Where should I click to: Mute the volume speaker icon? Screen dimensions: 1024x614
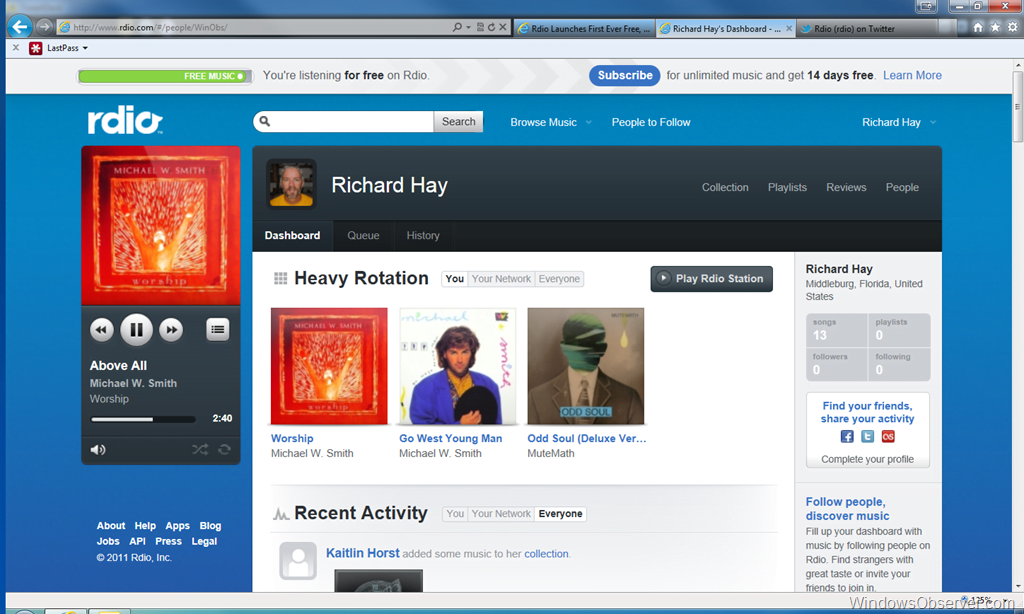pyautogui.click(x=97, y=449)
